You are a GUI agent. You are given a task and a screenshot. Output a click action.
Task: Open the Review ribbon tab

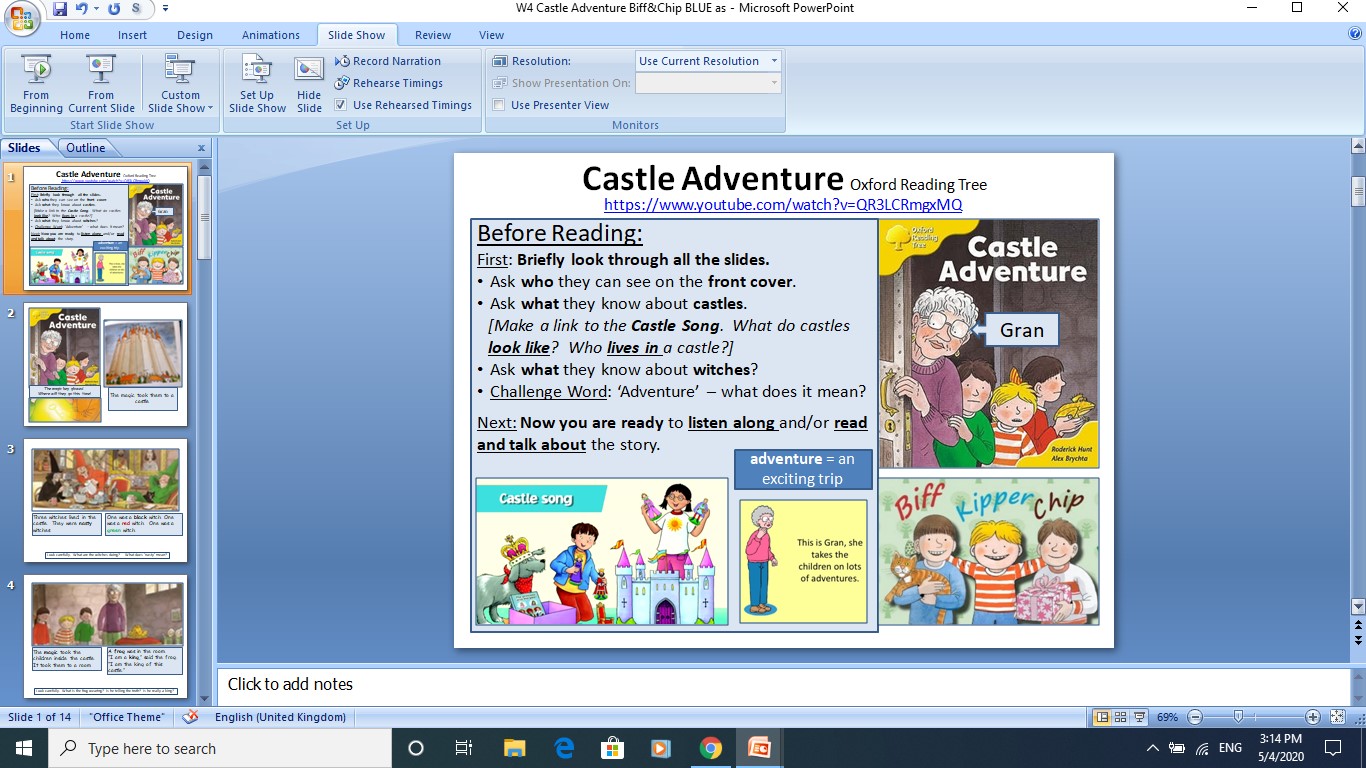pyautogui.click(x=433, y=35)
